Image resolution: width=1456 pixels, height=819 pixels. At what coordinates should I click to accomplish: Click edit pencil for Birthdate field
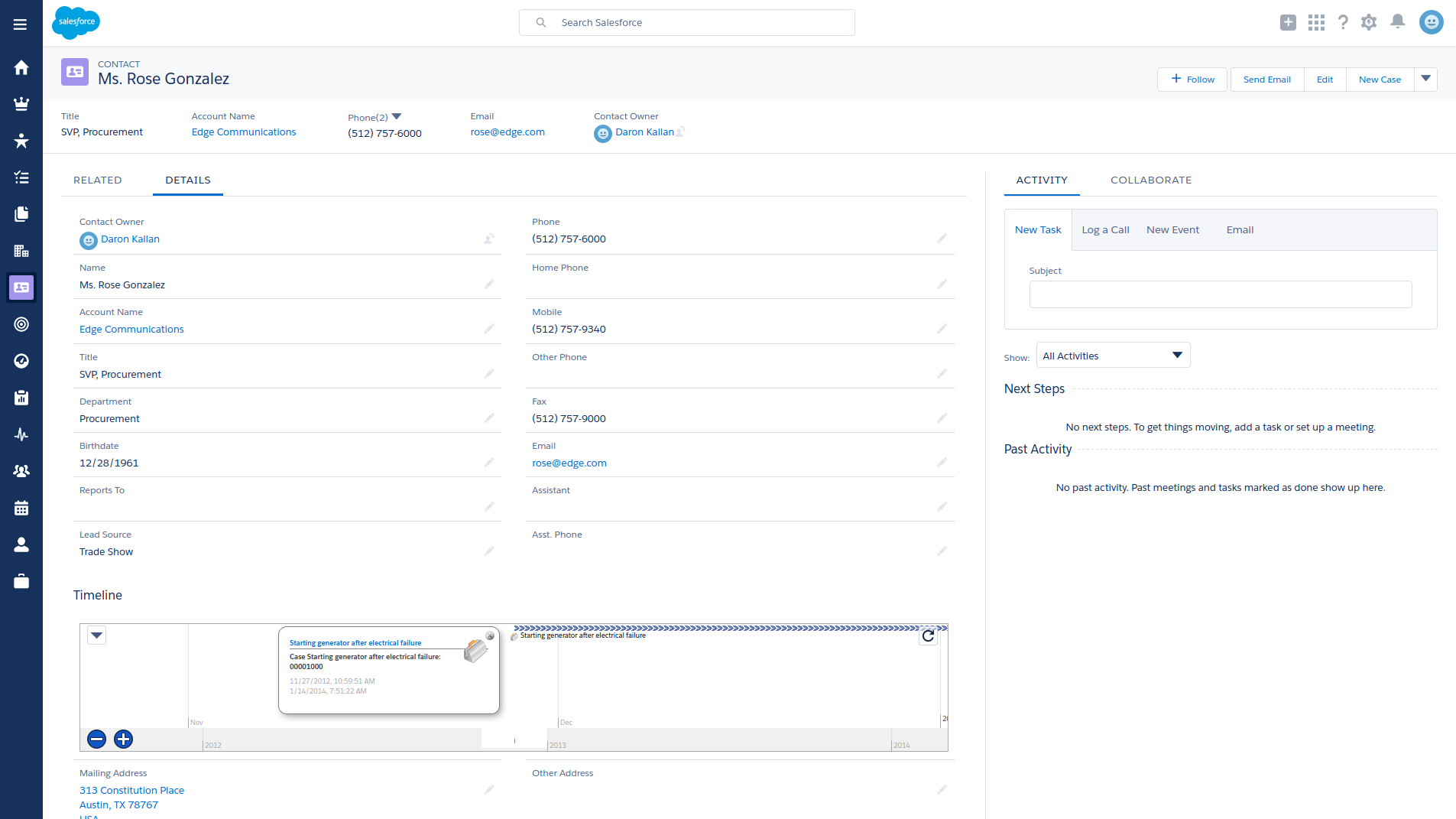pos(489,463)
